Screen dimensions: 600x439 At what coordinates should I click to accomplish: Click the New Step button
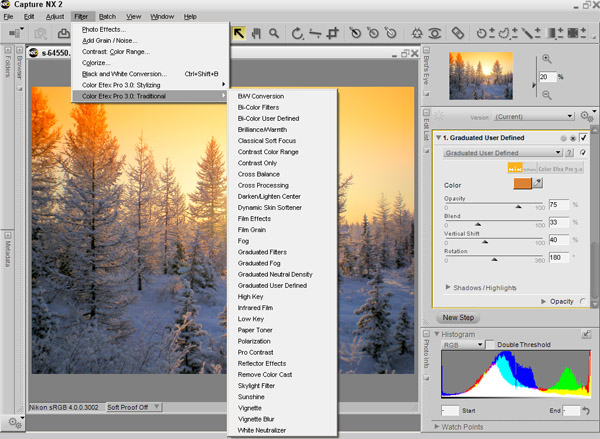458,318
